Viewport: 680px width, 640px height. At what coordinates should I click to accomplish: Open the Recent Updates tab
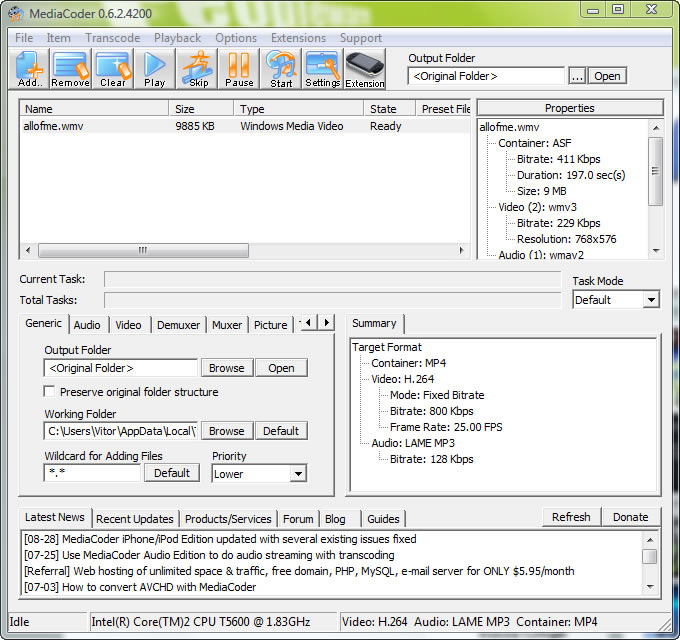point(134,519)
